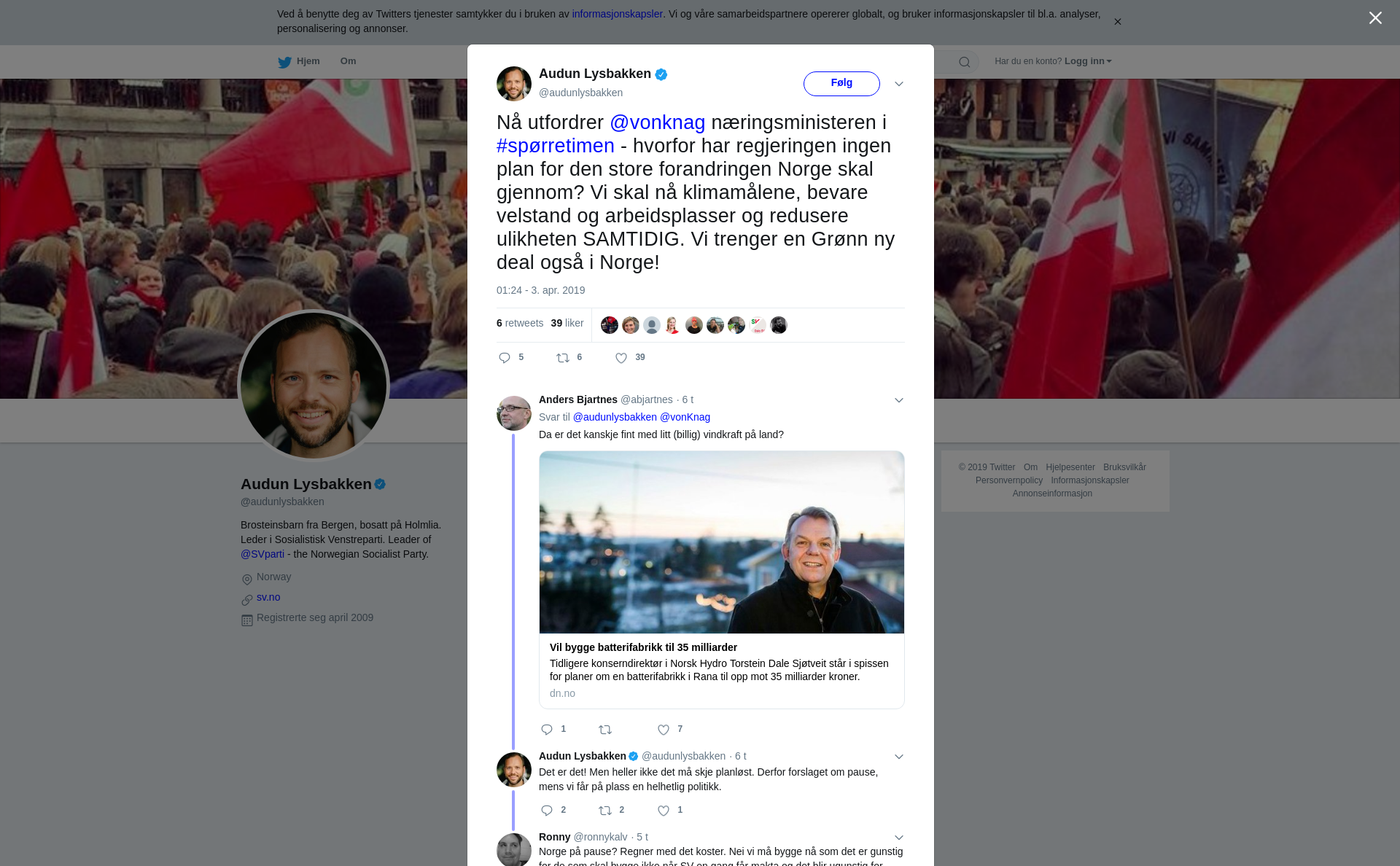Open the battery factory article card image
This screenshot has height=866, width=1400.
point(722,542)
